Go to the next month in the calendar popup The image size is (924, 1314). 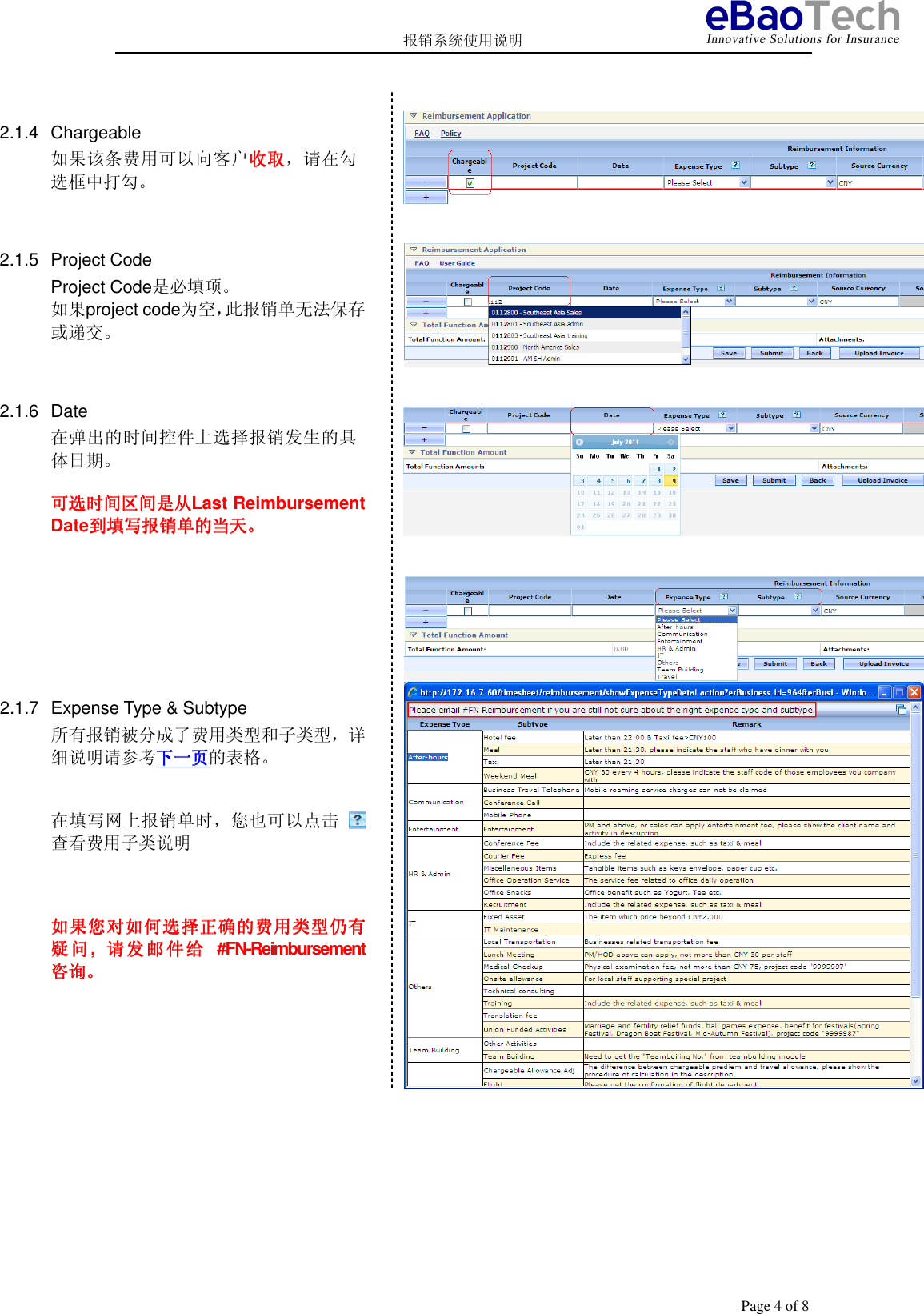670,442
